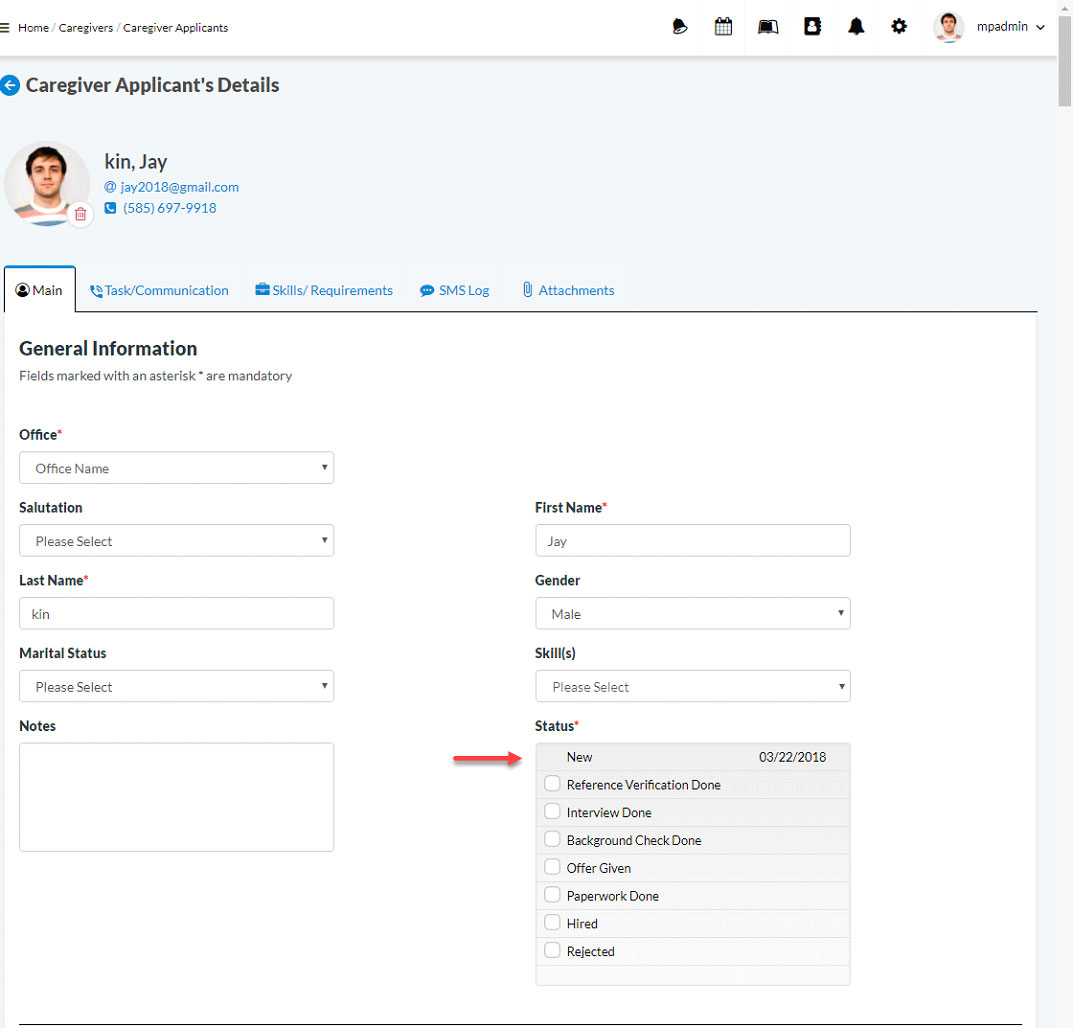This screenshot has width=1073, height=1028.
Task: Open the Marital Status dropdown
Action: [x=176, y=687]
